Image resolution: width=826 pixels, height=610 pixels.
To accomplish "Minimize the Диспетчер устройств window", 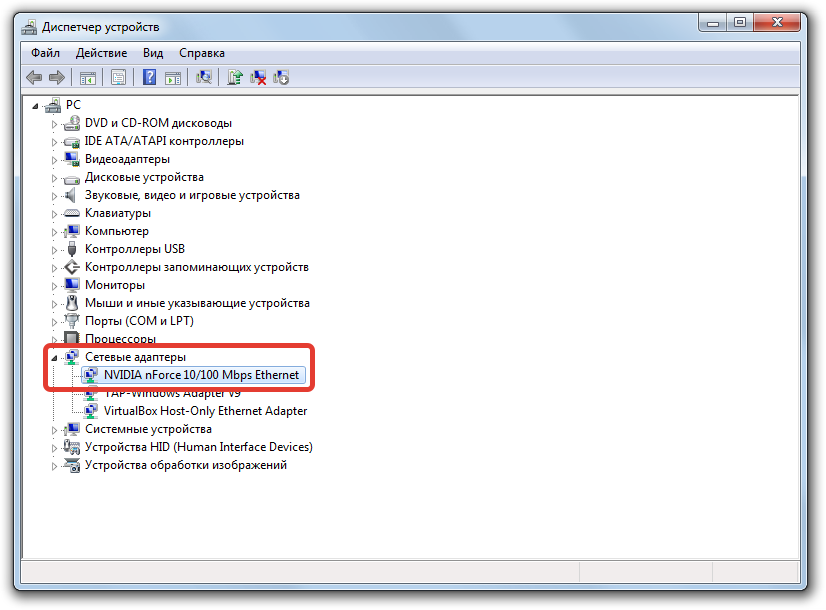I will pyautogui.click(x=713, y=23).
